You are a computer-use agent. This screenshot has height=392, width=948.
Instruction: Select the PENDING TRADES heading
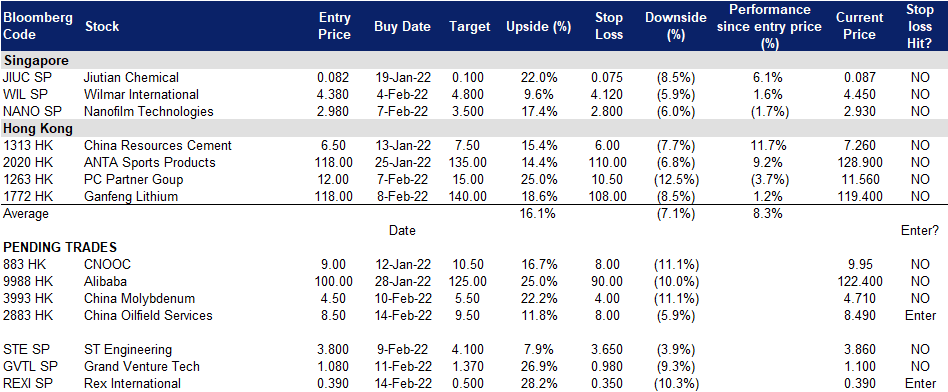pyautogui.click(x=60, y=247)
